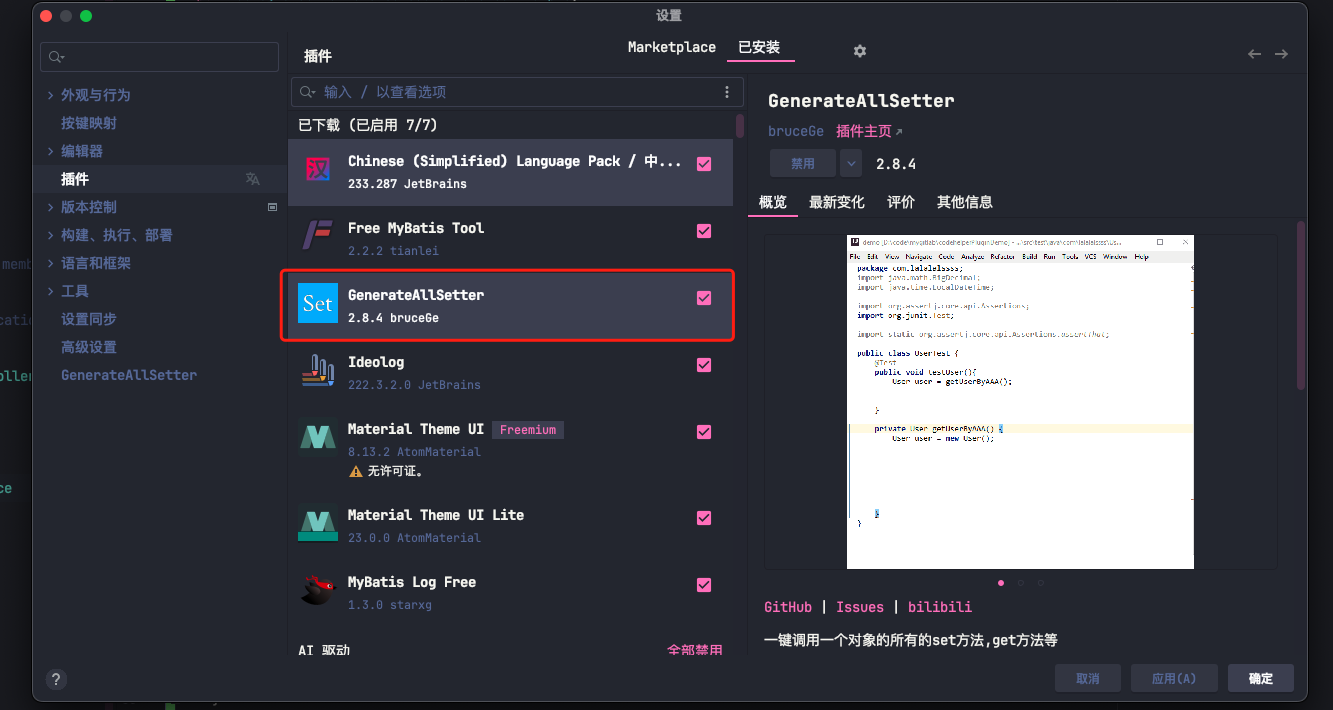Open 最新变化 tab
The image size is (1333, 710).
pos(837,202)
